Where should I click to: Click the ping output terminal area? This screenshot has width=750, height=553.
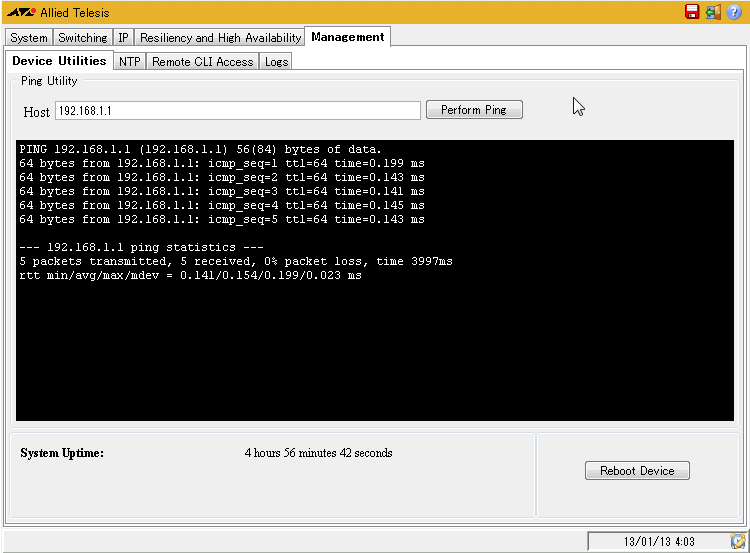pyautogui.click(x=375, y=280)
